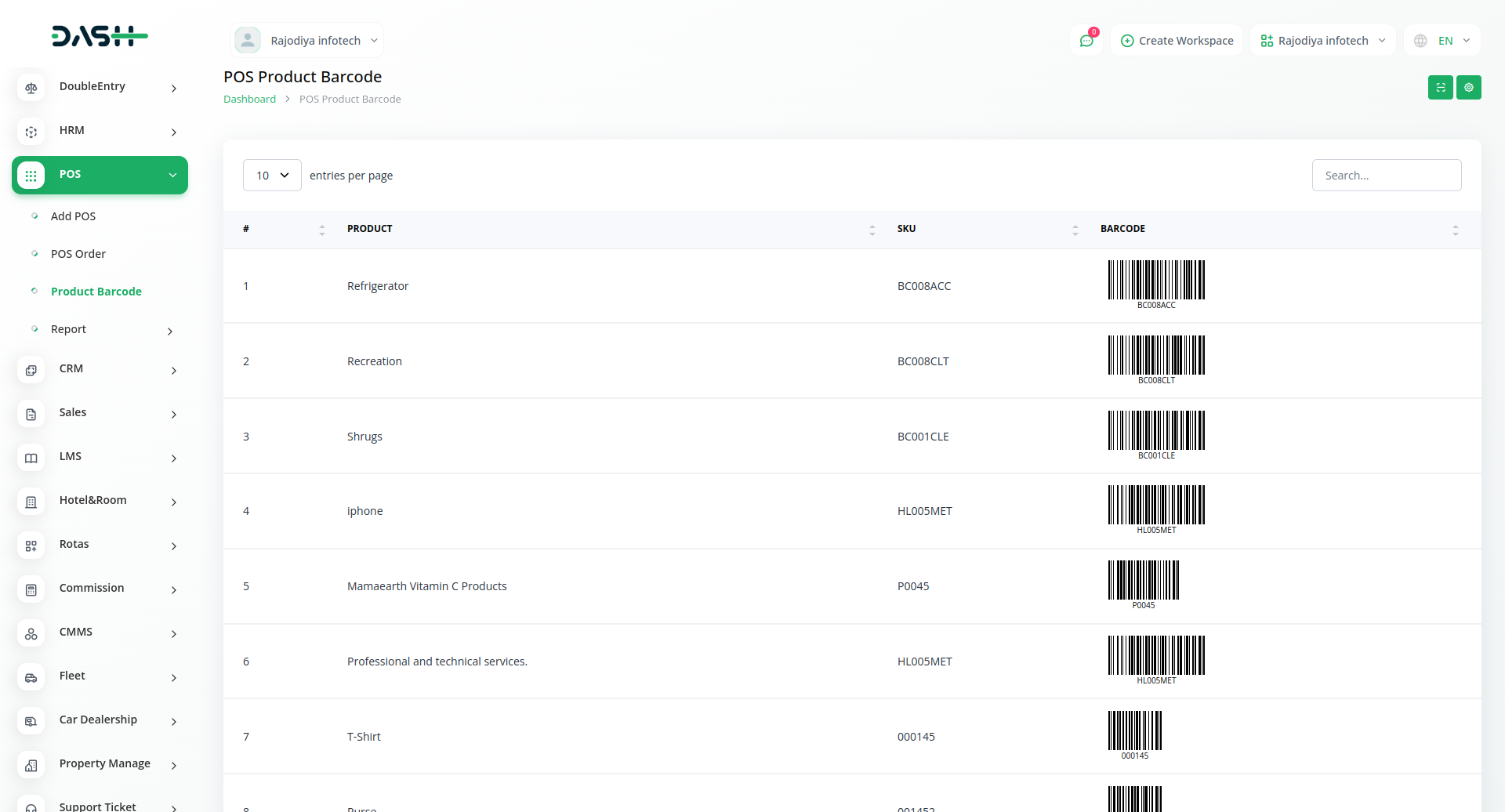Switch to Product Barcode menu item
The width and height of the screenshot is (1505, 812).
tap(96, 291)
